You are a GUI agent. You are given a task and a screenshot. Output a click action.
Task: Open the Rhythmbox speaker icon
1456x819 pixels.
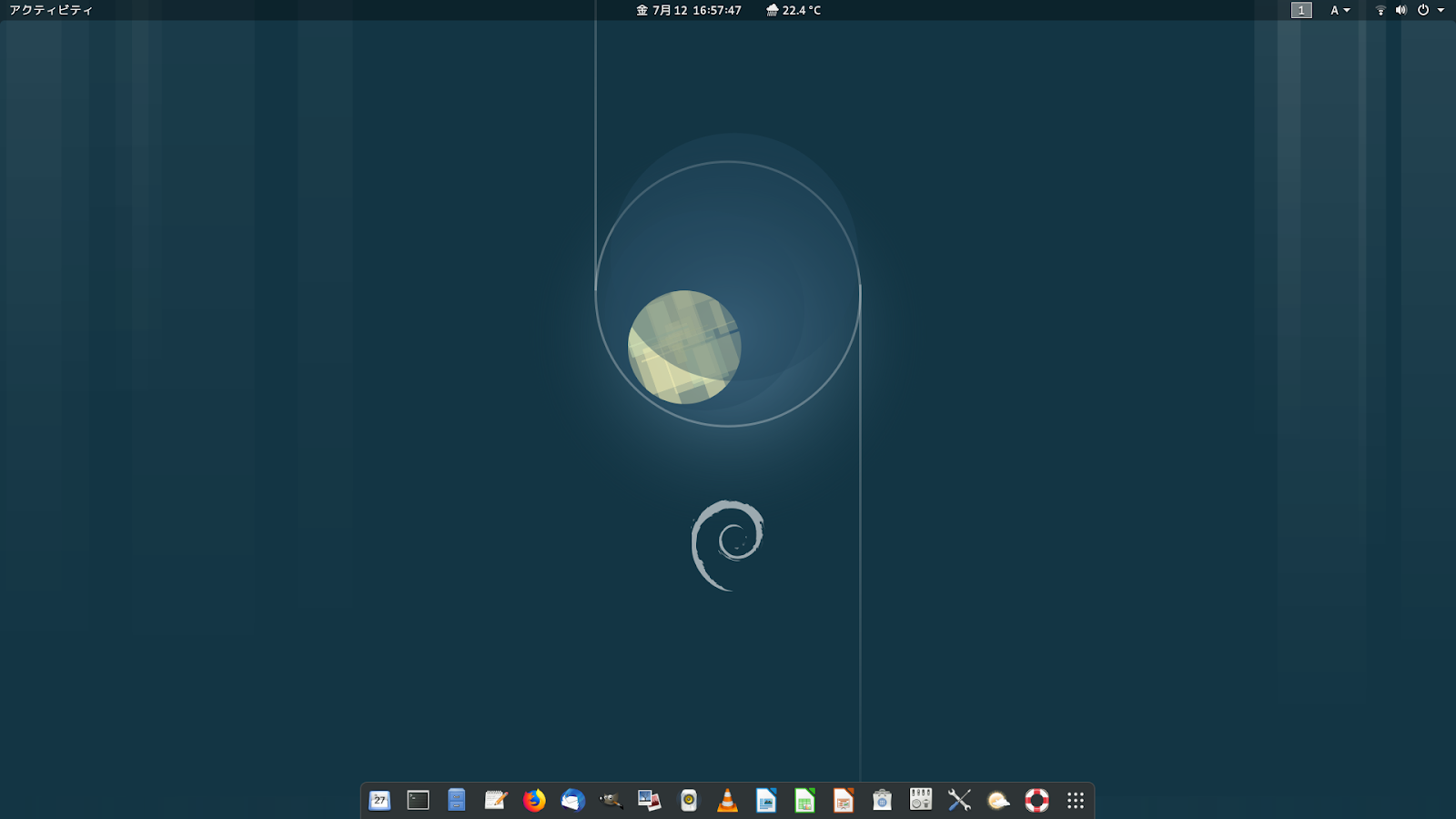pyautogui.click(x=689, y=801)
